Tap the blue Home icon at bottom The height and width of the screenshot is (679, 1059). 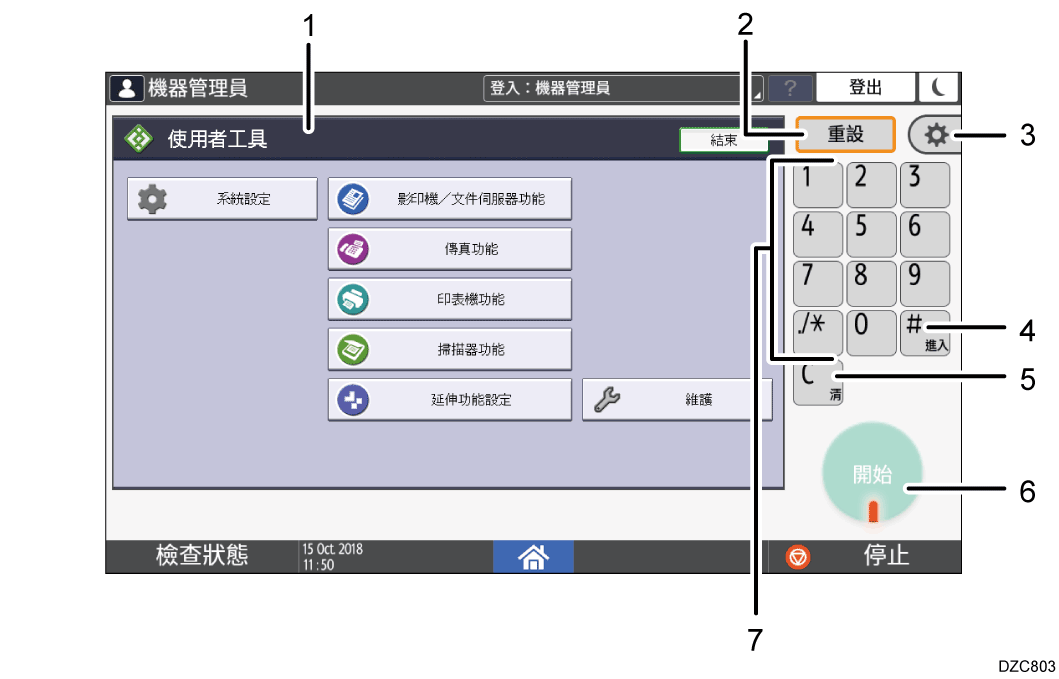pos(533,557)
